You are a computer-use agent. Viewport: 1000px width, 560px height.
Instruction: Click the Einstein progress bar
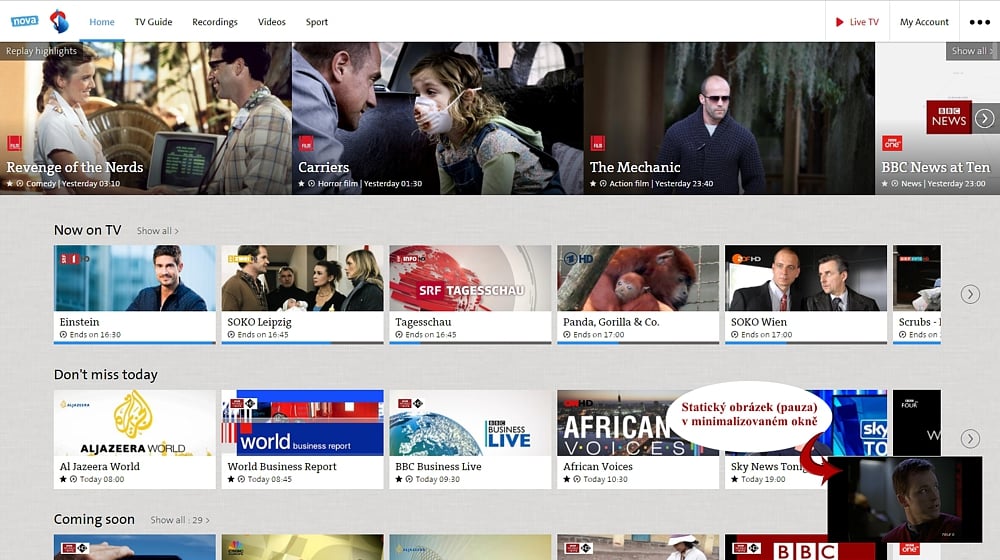click(135, 343)
